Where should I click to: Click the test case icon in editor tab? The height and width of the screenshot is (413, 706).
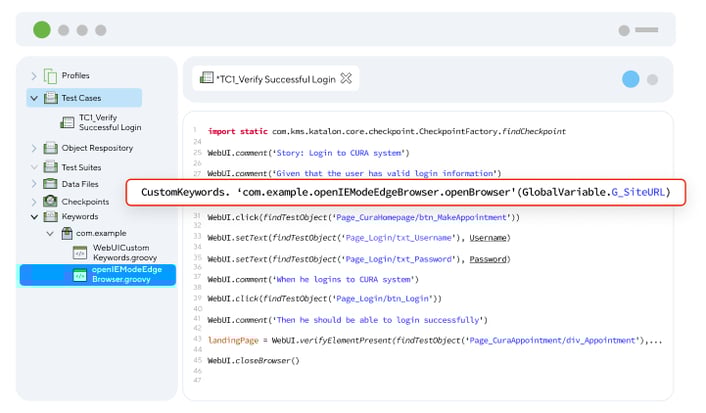point(207,77)
